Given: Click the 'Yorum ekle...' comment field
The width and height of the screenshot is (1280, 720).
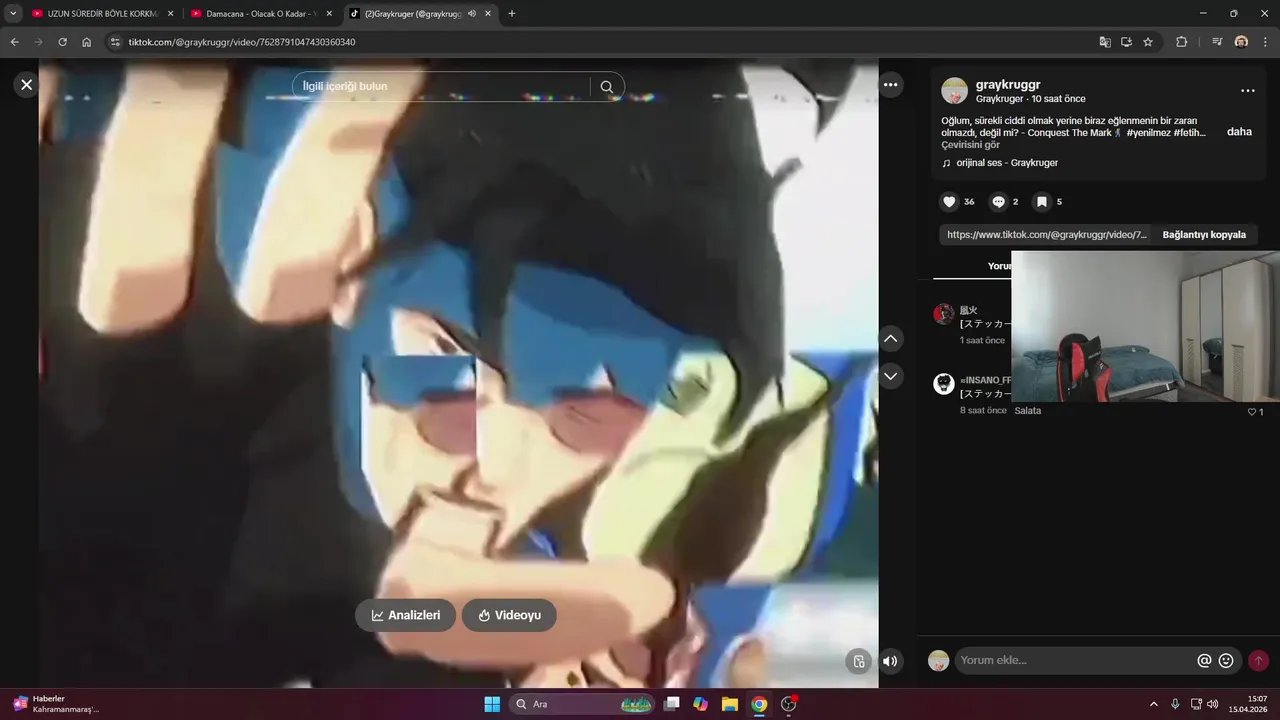Looking at the screenshot, I should click(x=1075, y=660).
